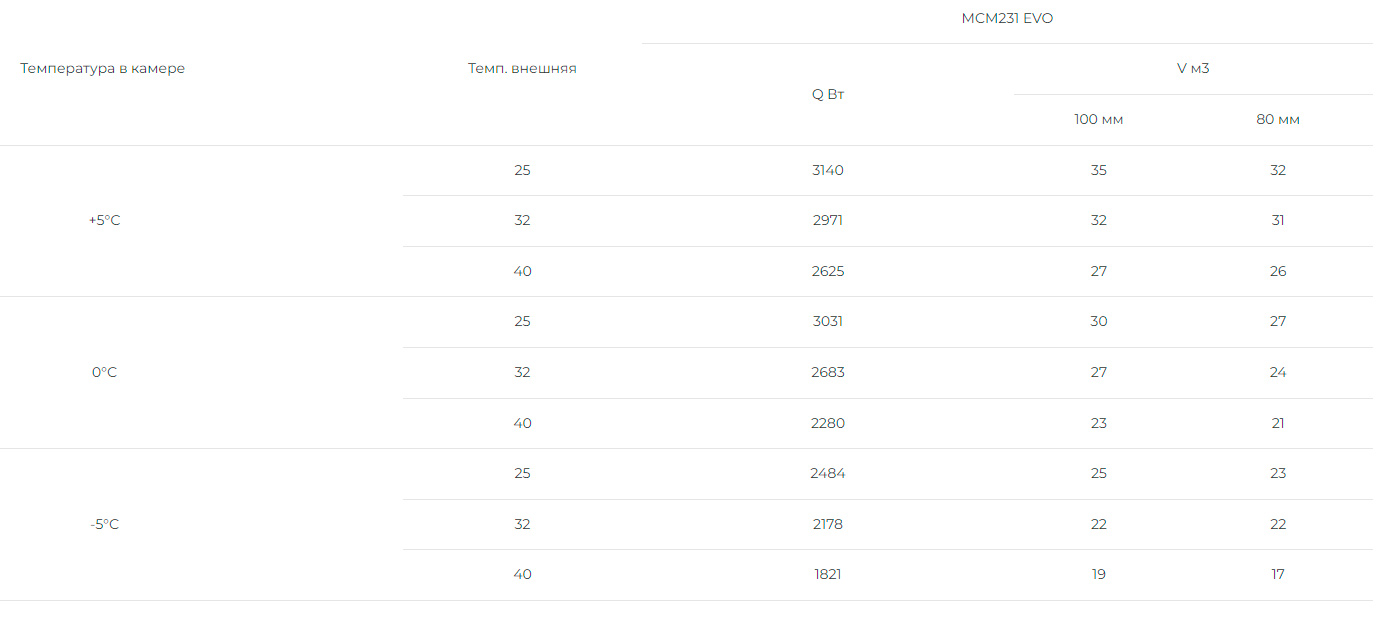Screen dimensions: 1380x632
Task: Select the MCM231 EVO model header
Action: click(x=1007, y=19)
